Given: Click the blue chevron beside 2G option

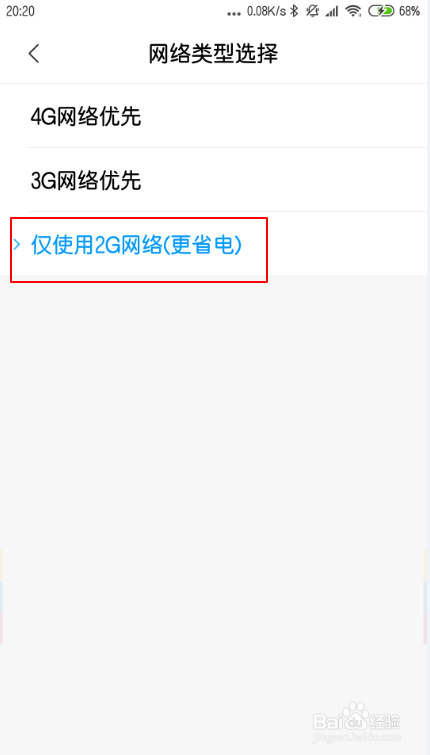Looking at the screenshot, I should pyautogui.click(x=17, y=245).
